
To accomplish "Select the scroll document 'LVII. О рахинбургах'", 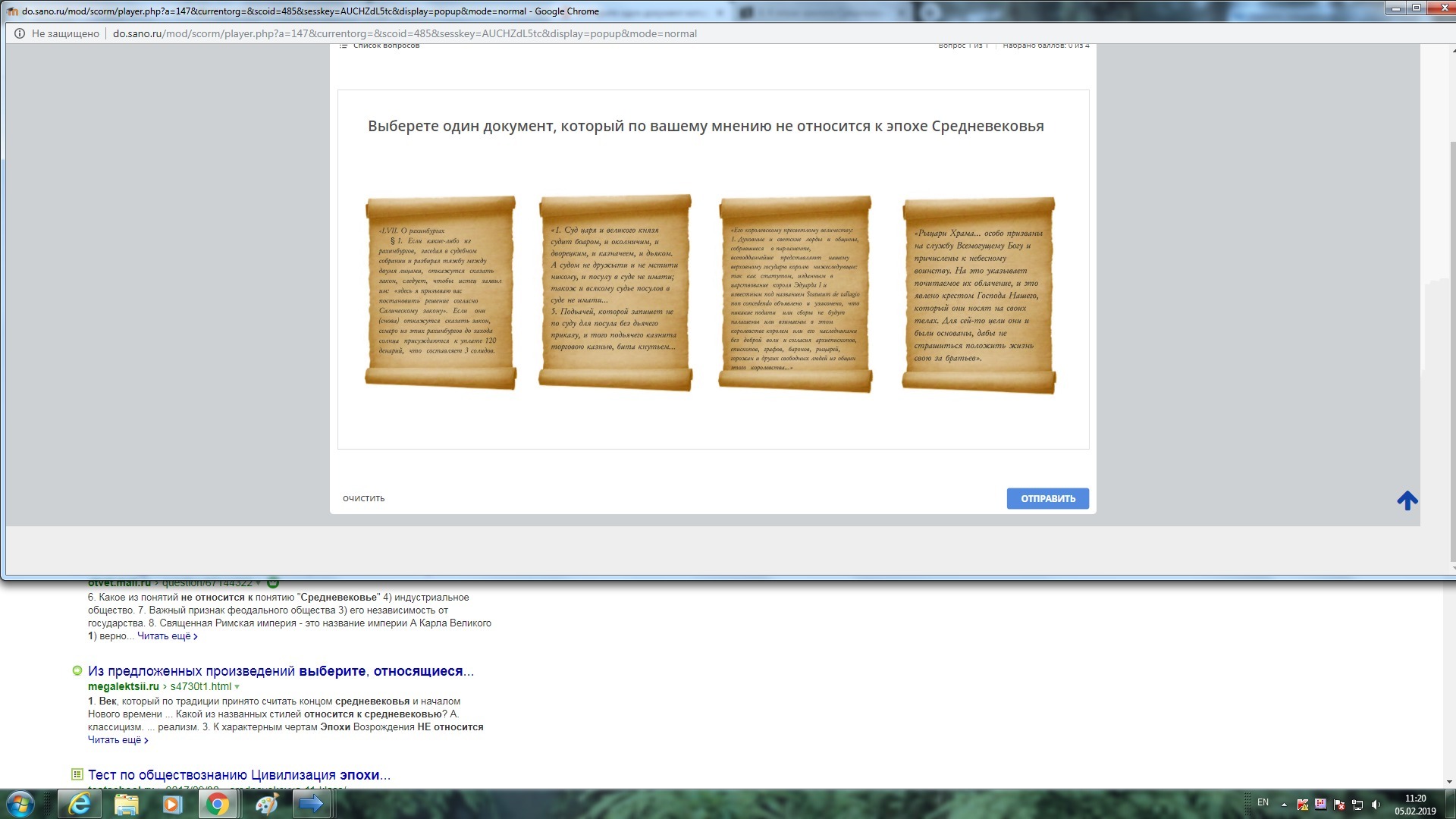I will coord(441,293).
